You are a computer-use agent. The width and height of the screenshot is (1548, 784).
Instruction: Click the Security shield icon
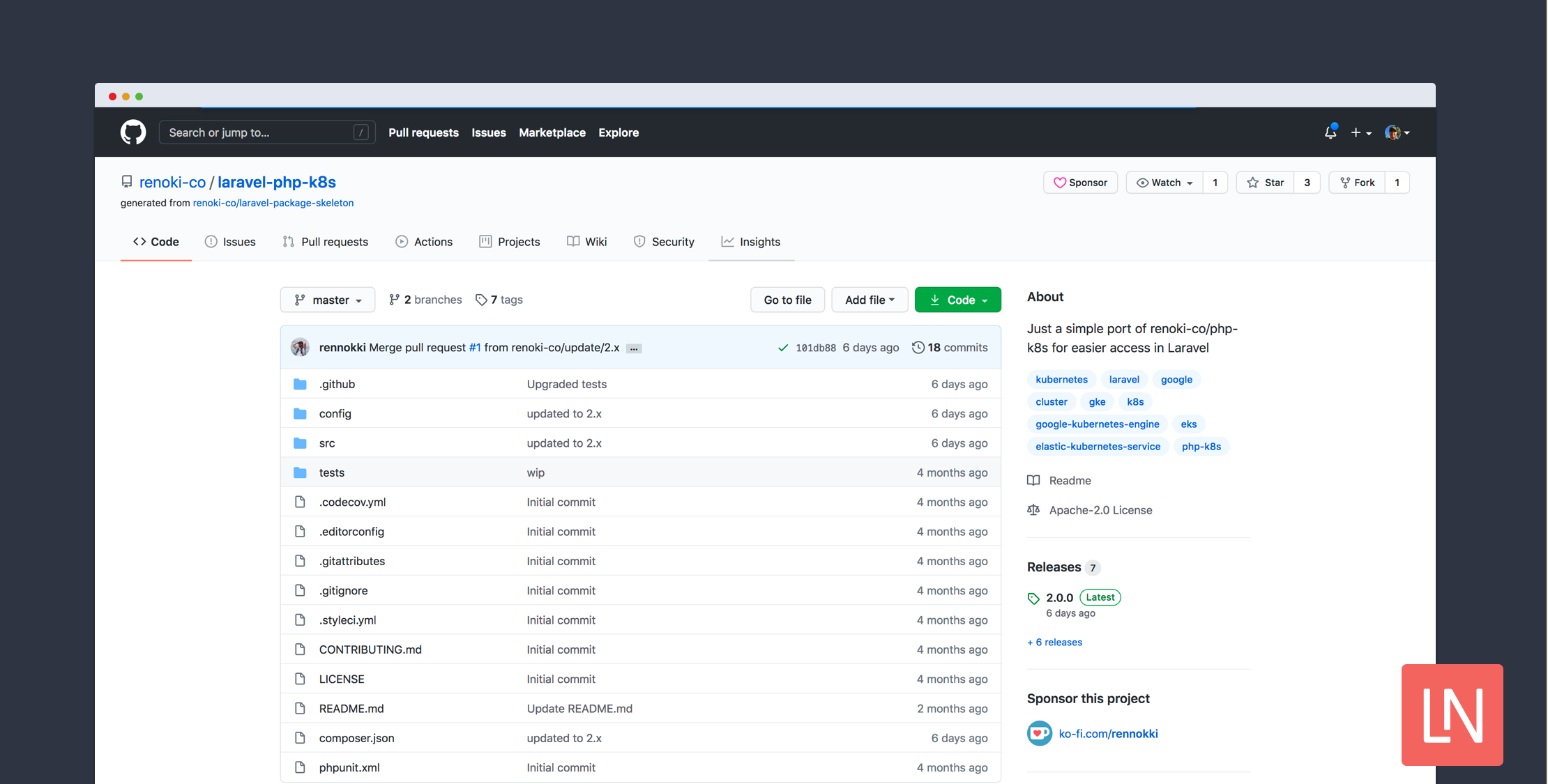point(637,241)
